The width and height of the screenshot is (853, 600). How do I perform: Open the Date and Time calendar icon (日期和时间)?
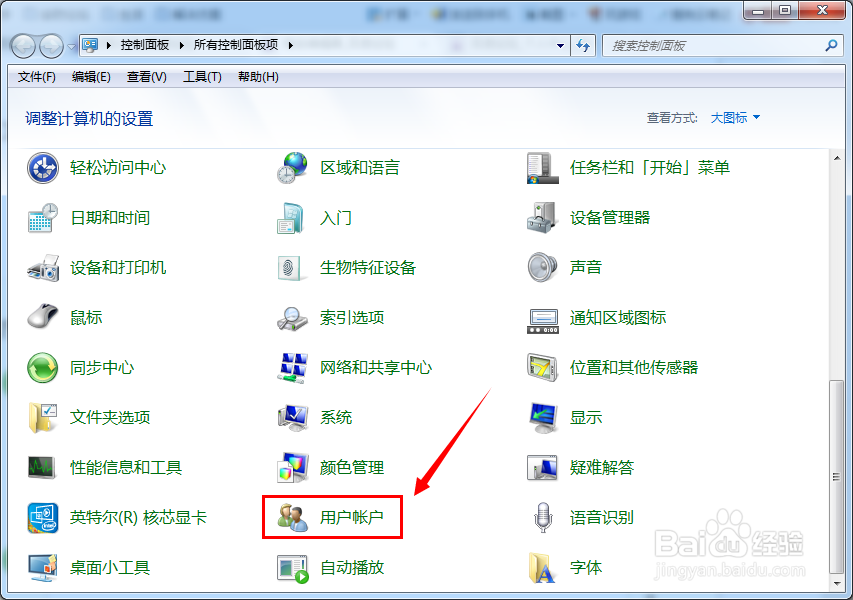(42, 218)
